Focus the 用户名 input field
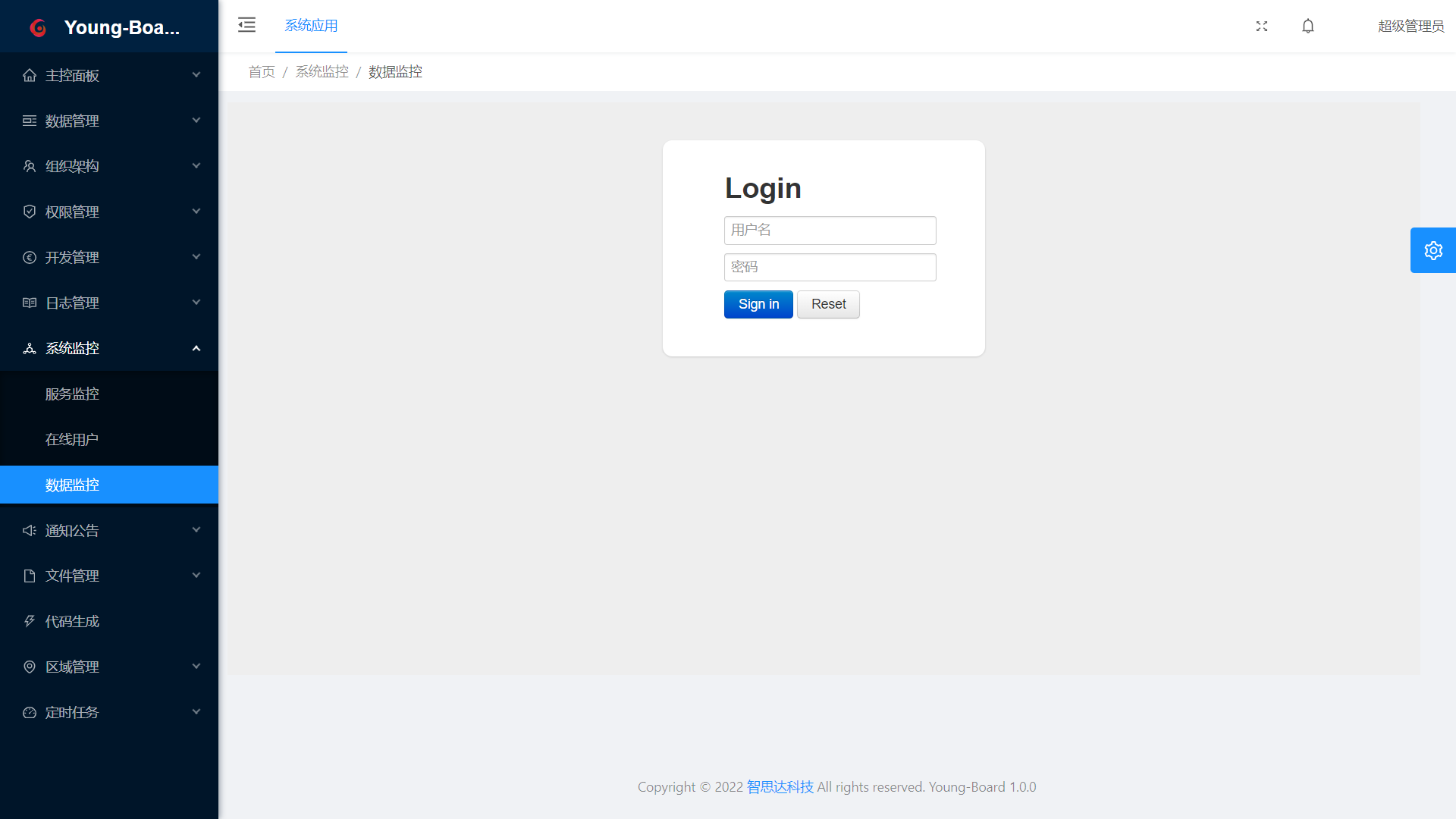Image resolution: width=1456 pixels, height=819 pixels. click(x=830, y=231)
